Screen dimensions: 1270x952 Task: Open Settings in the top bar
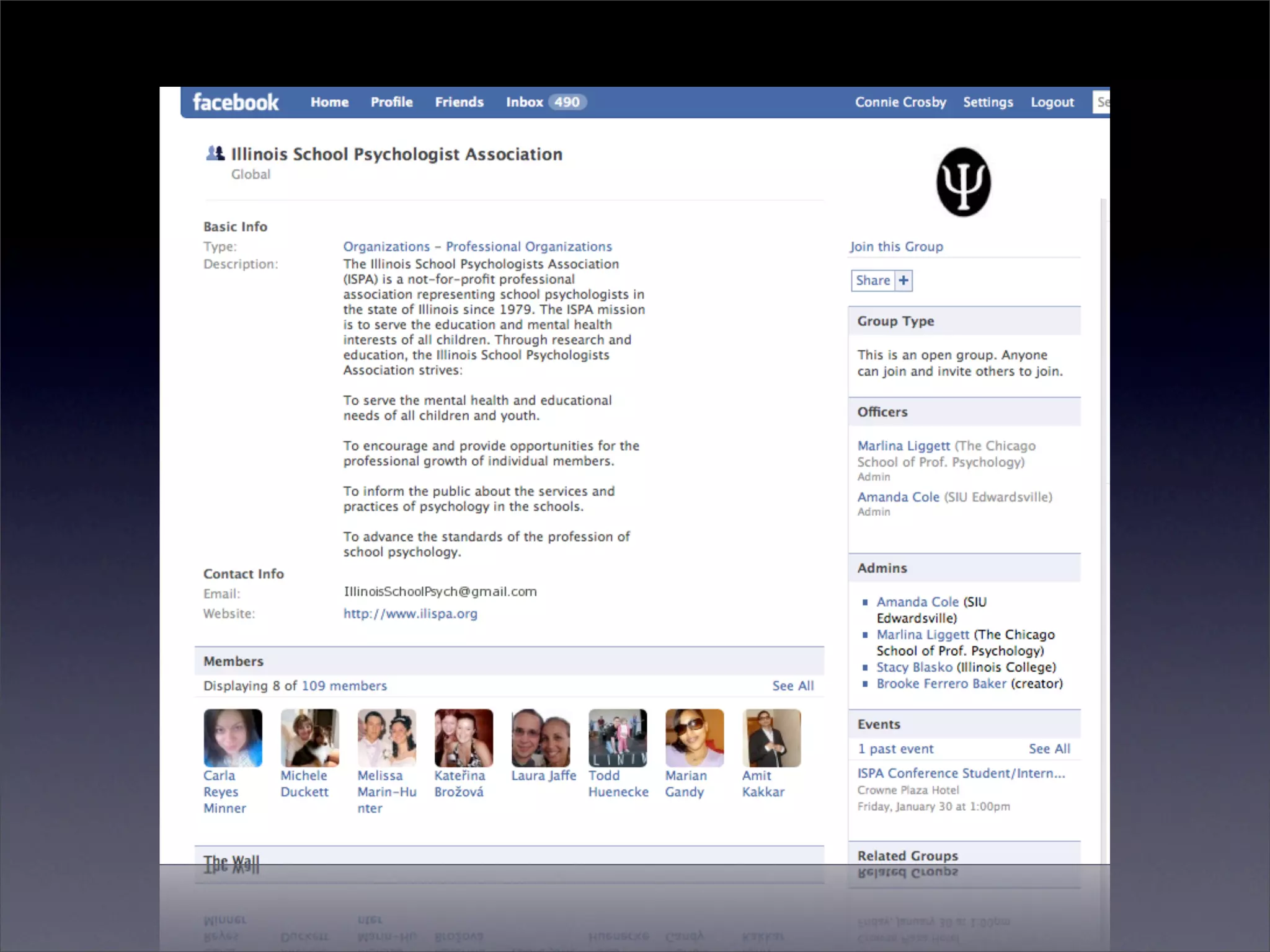pyautogui.click(x=987, y=102)
